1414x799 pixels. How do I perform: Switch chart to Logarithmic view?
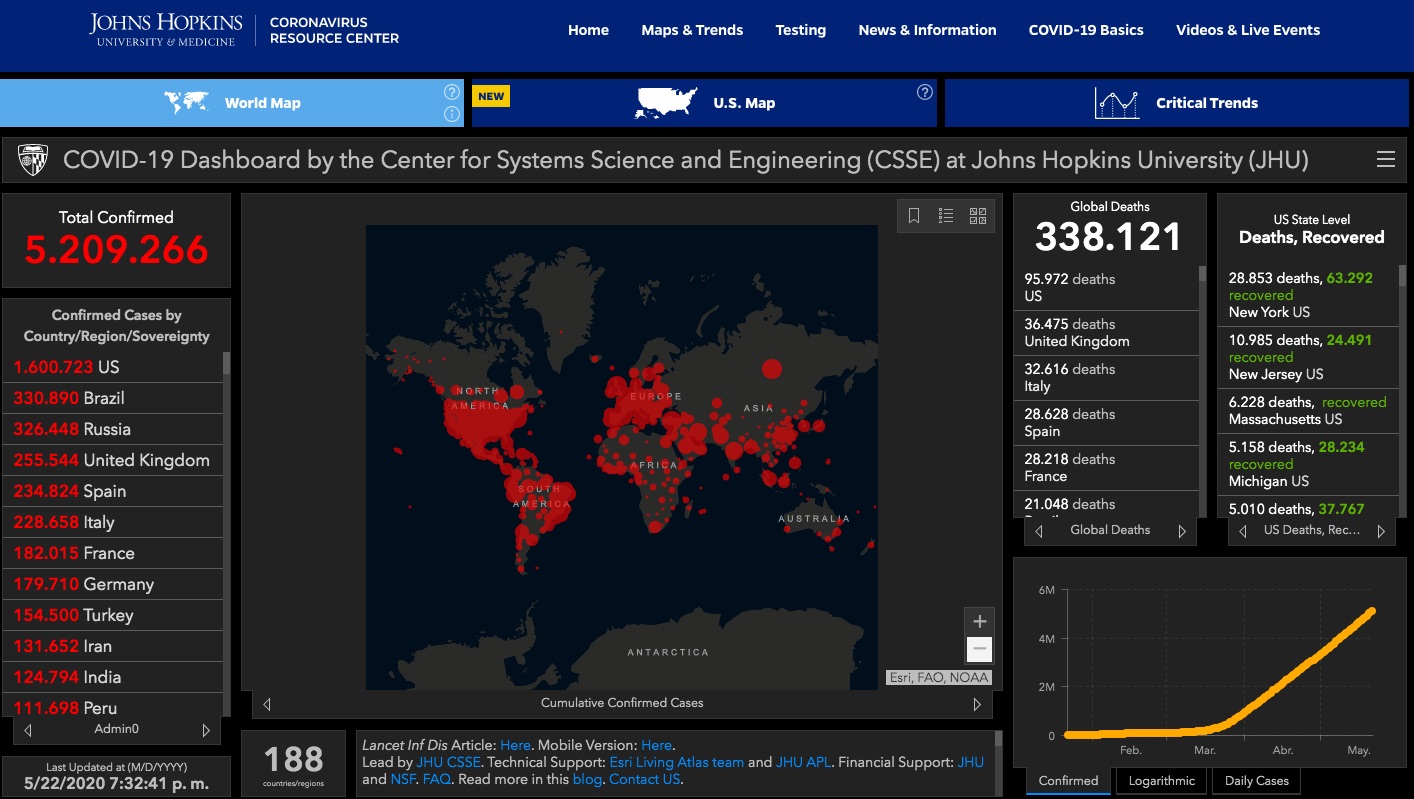coord(1161,781)
